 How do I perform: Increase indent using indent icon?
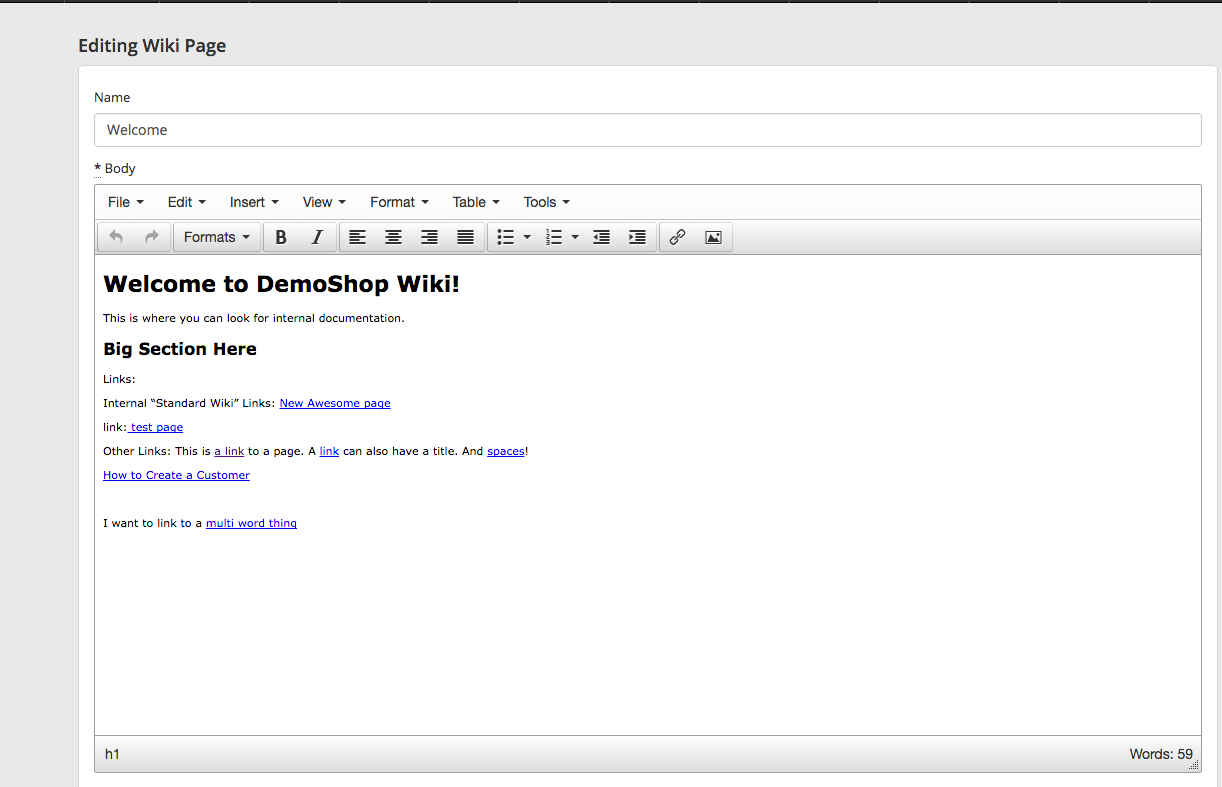[637, 237]
